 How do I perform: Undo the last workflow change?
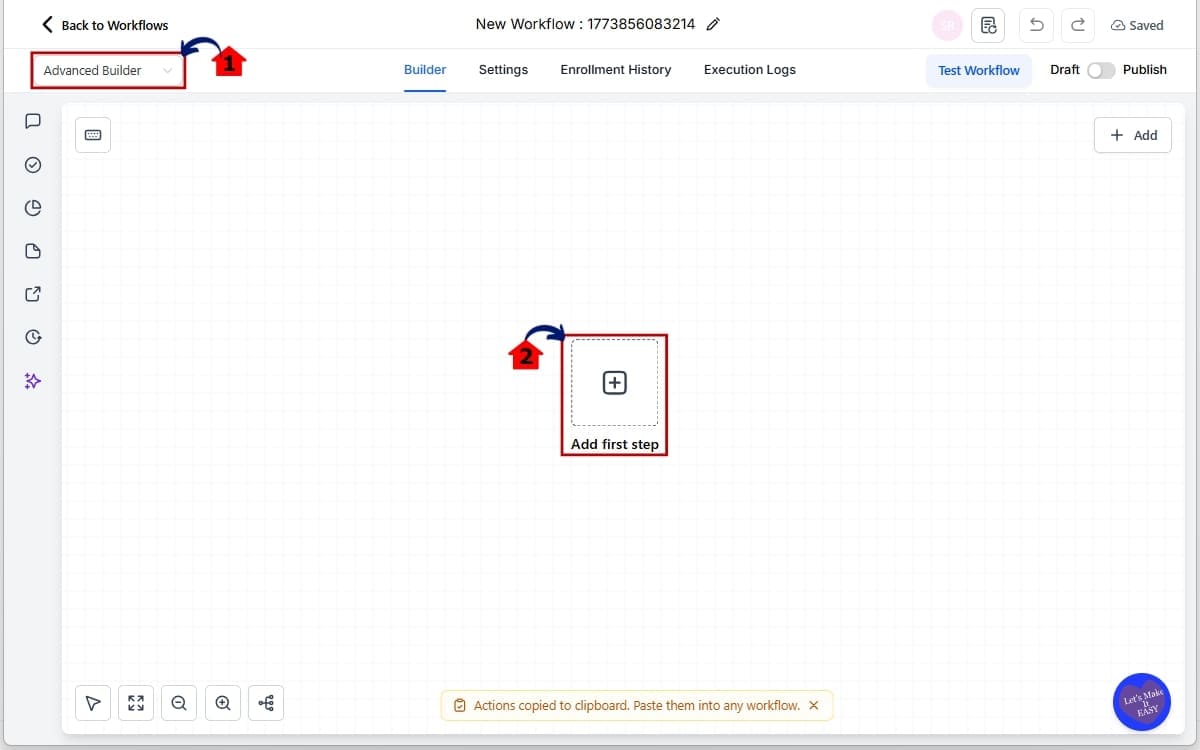click(1036, 25)
